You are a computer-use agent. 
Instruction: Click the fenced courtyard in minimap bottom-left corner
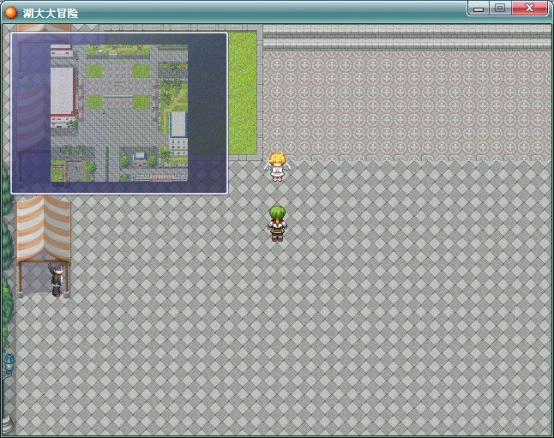point(73,171)
